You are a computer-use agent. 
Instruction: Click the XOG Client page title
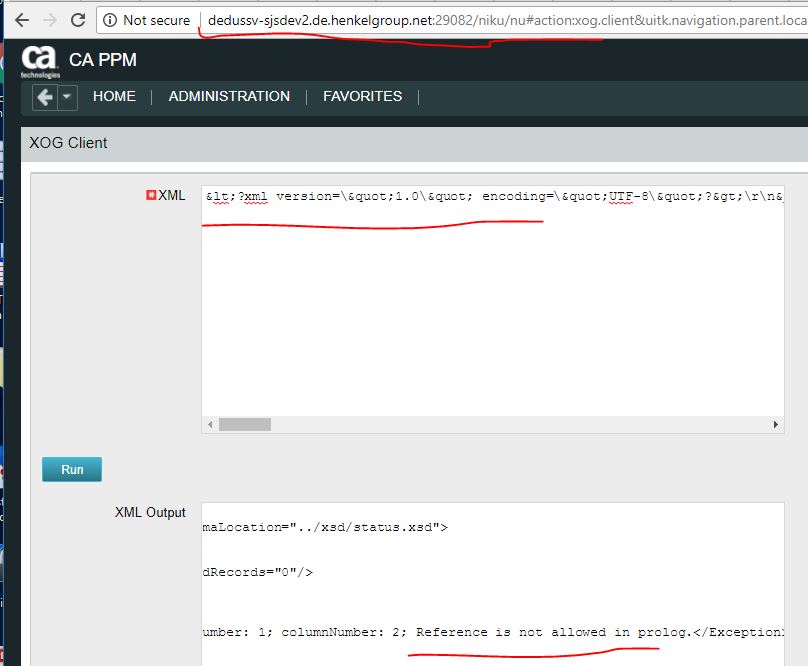coord(69,143)
